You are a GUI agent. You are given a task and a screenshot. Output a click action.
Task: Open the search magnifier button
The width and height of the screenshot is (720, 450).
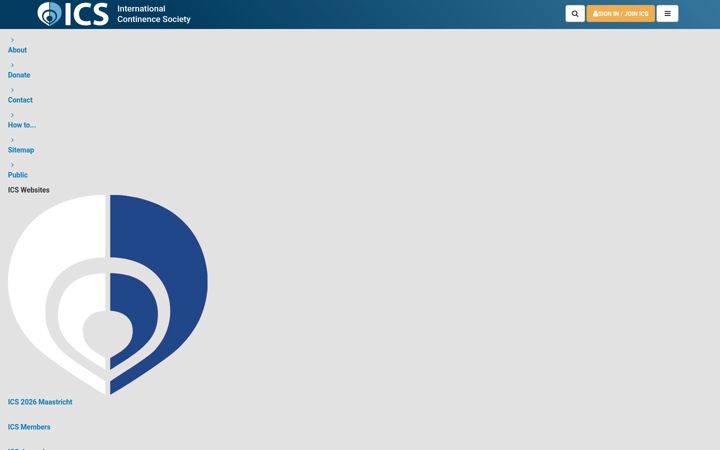point(575,14)
